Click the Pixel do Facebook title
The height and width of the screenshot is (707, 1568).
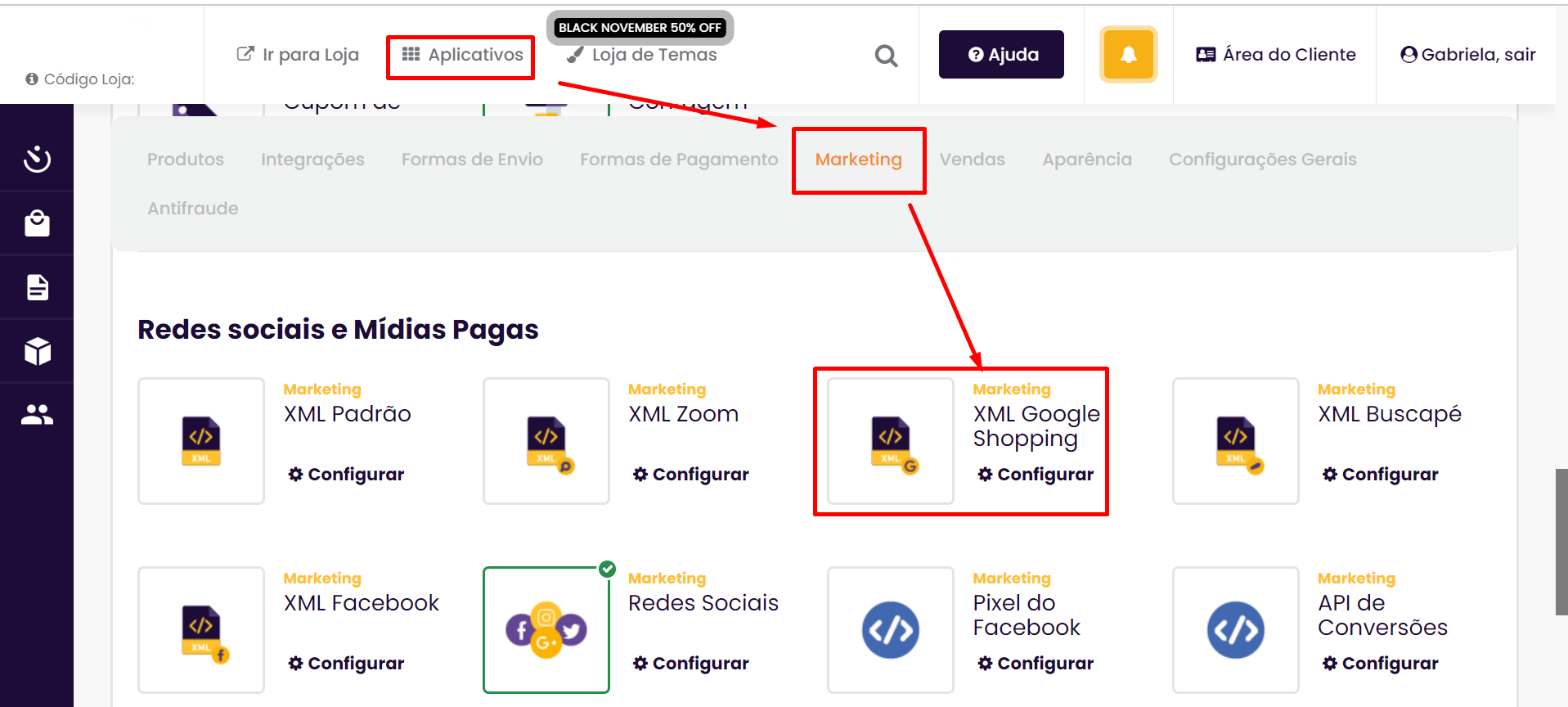[1027, 615]
